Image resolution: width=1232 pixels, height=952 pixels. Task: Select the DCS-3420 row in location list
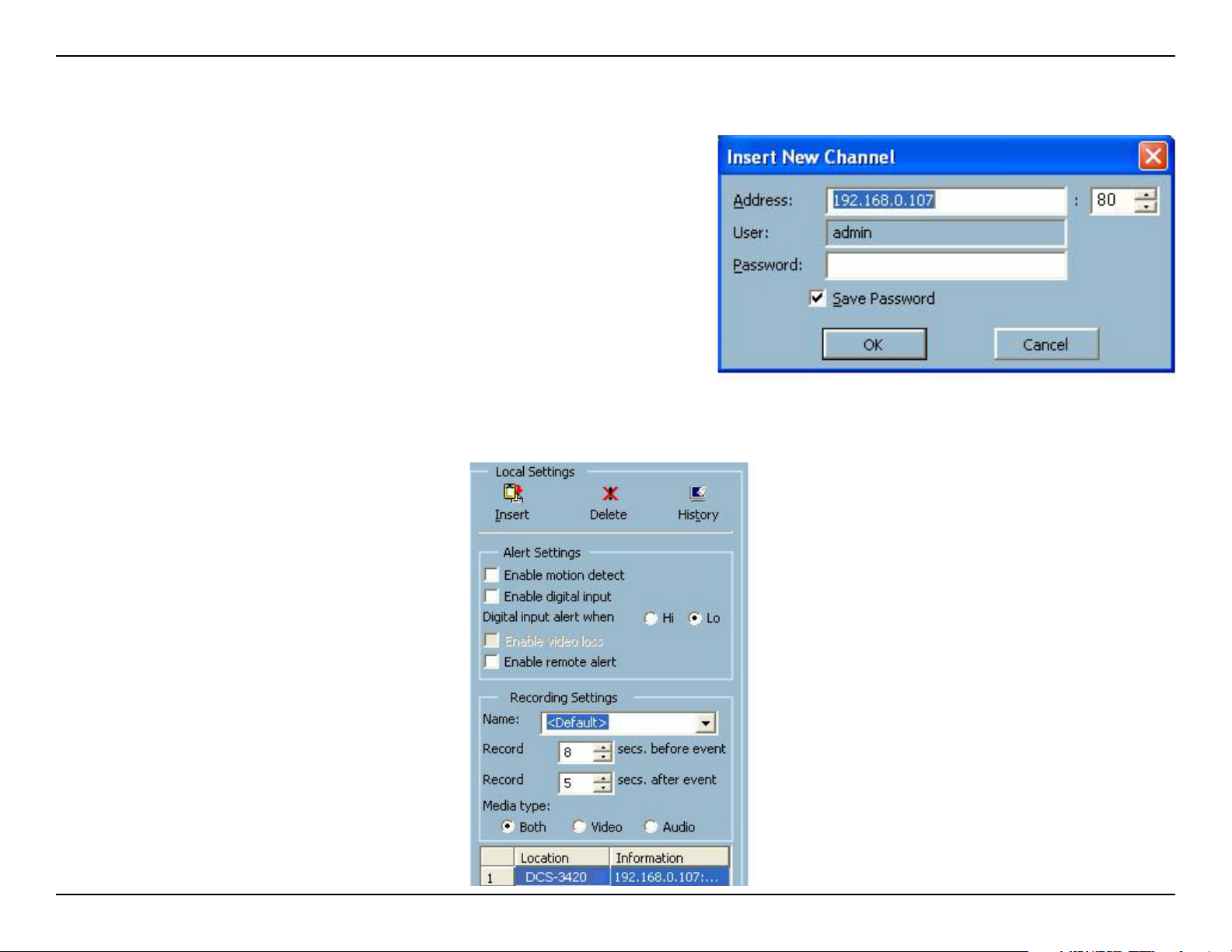(x=557, y=877)
